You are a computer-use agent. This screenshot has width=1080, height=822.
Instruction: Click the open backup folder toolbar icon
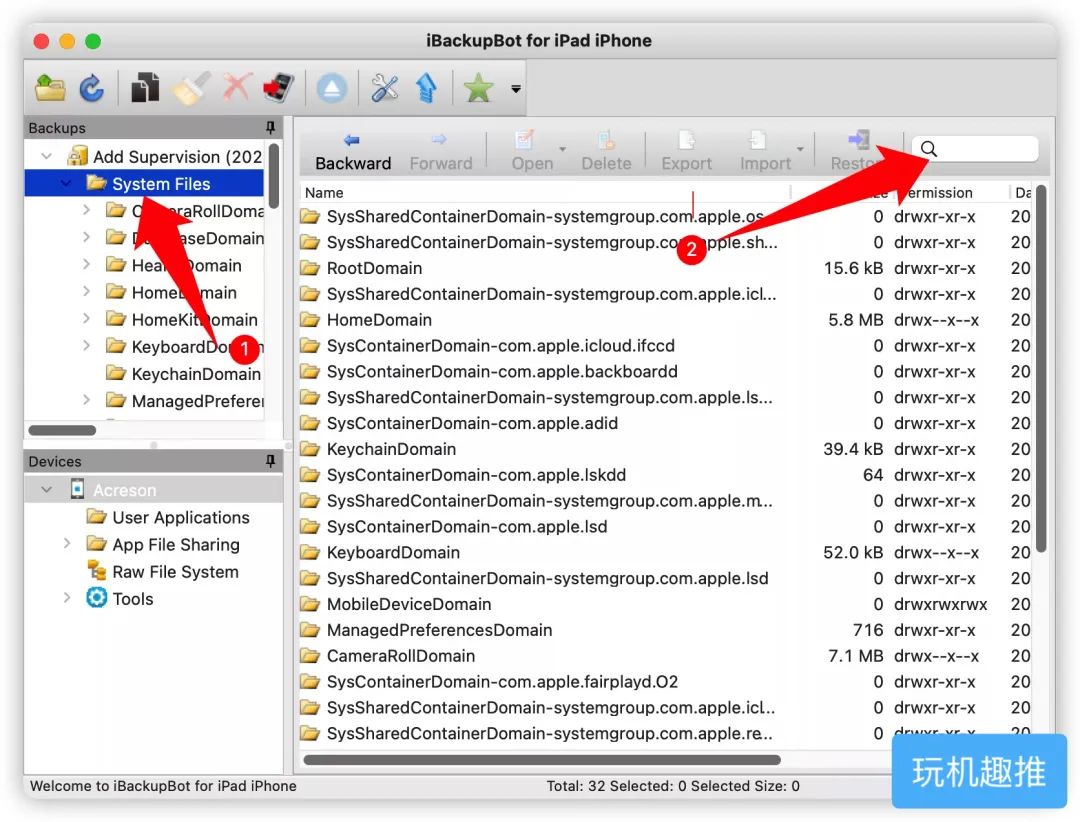[50, 88]
